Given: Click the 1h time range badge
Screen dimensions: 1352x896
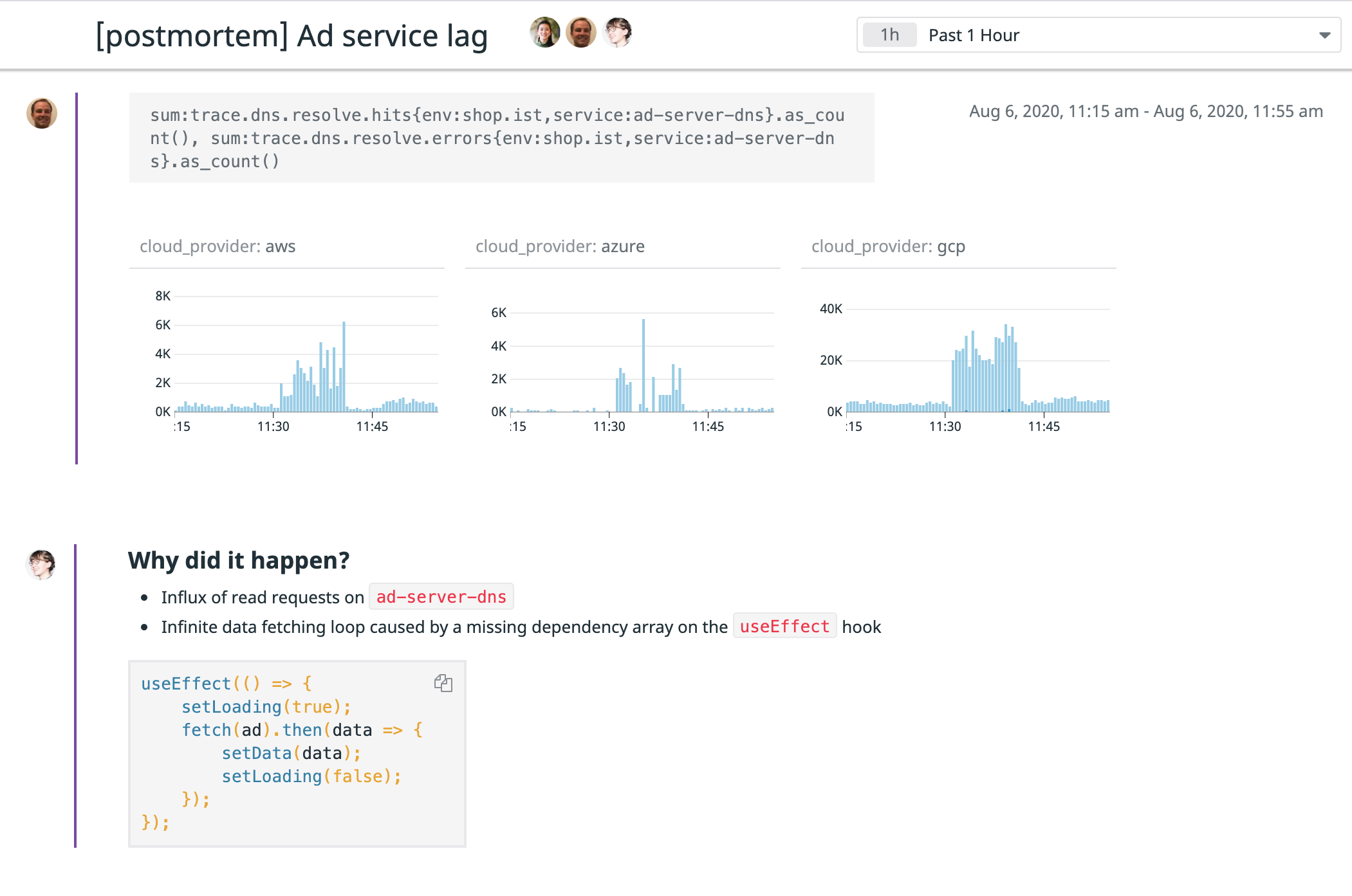Looking at the screenshot, I should click(x=889, y=35).
